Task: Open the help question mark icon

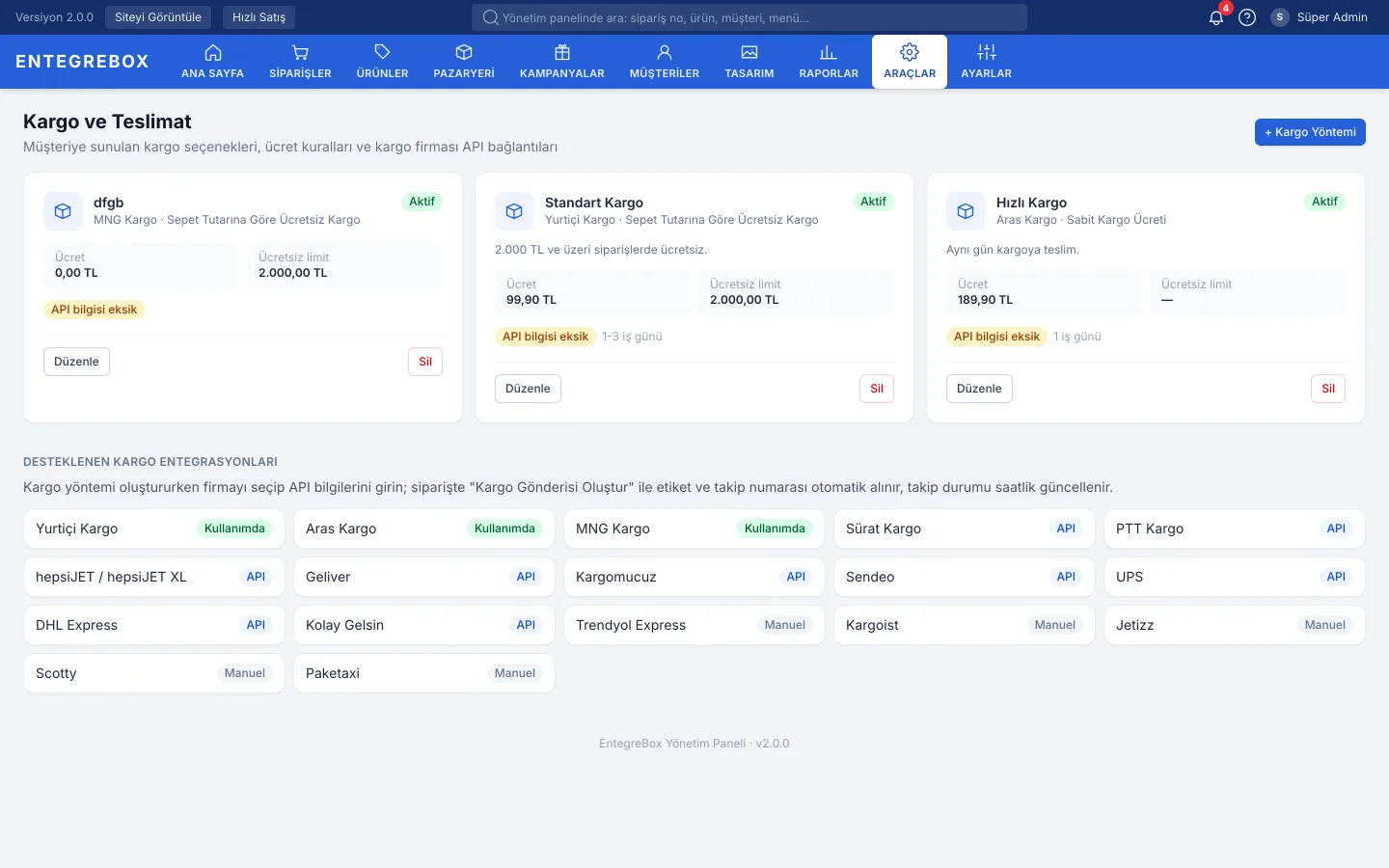Action: pos(1247,17)
